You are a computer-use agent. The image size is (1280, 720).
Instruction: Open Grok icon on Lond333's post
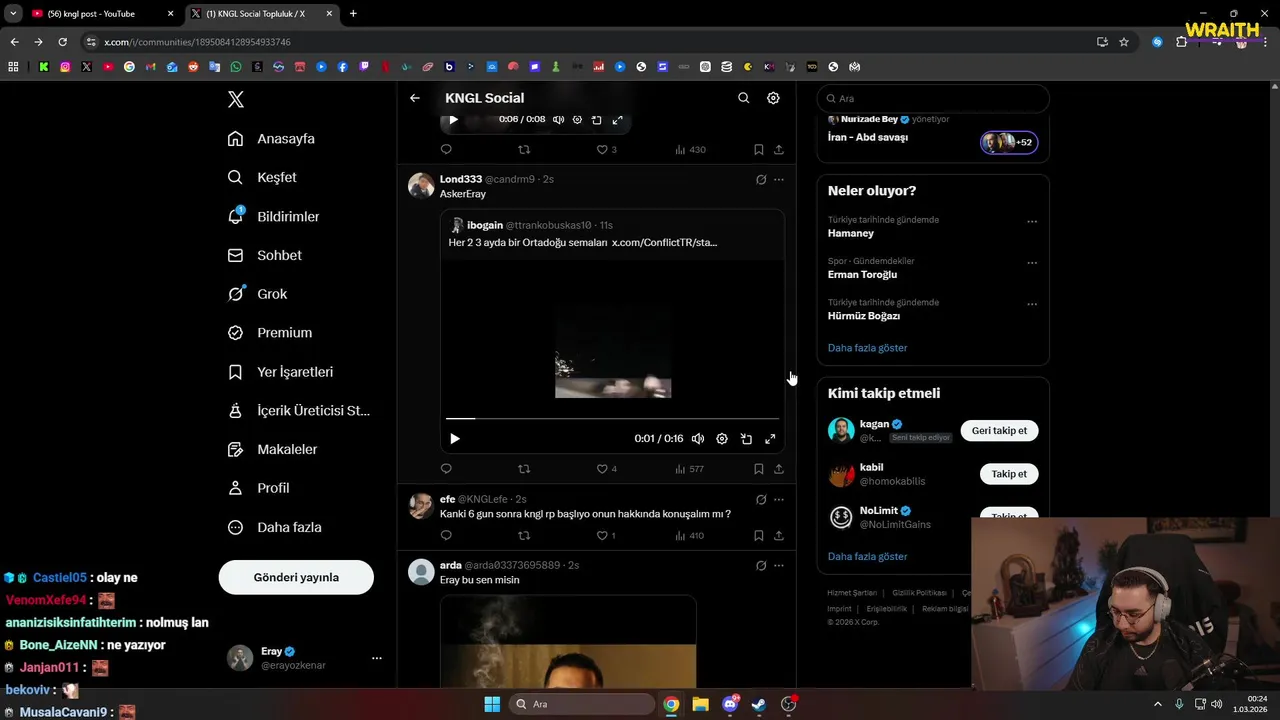click(x=761, y=179)
